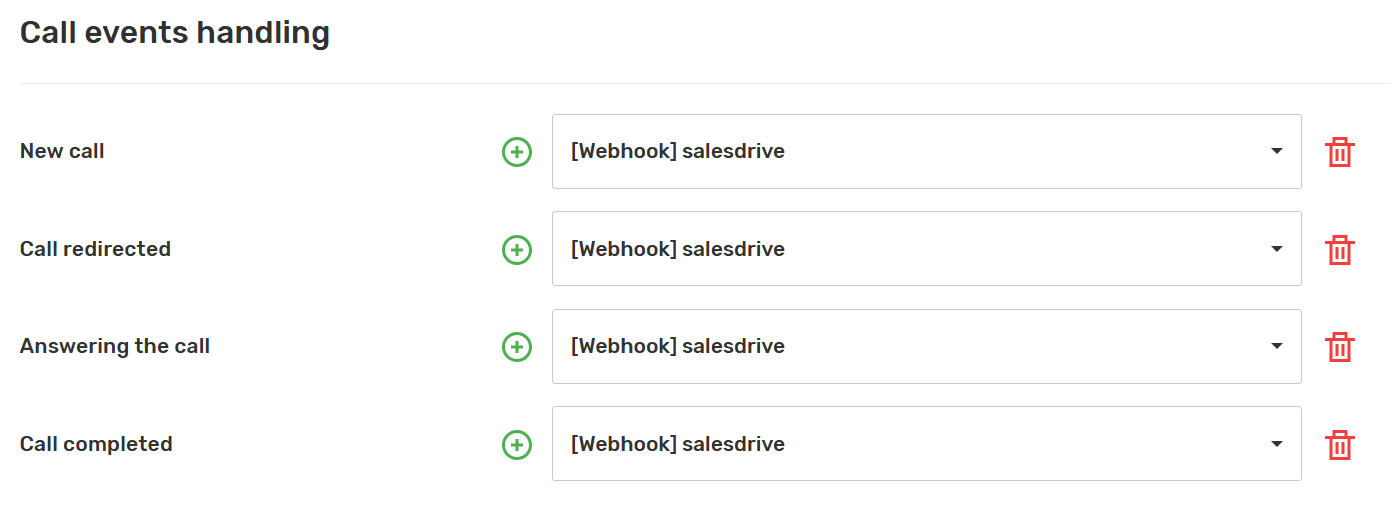Add a handler for Call completed
1391x516 pixels.
(x=516, y=444)
